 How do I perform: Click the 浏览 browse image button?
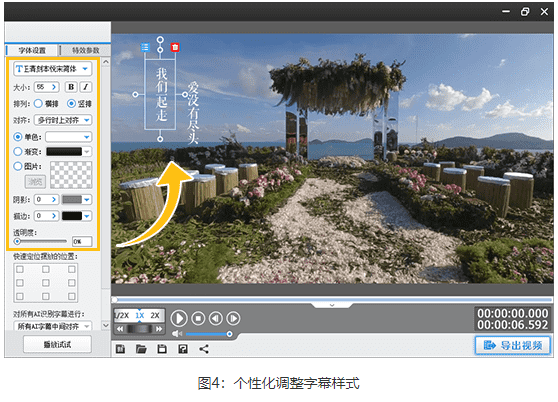(35, 182)
